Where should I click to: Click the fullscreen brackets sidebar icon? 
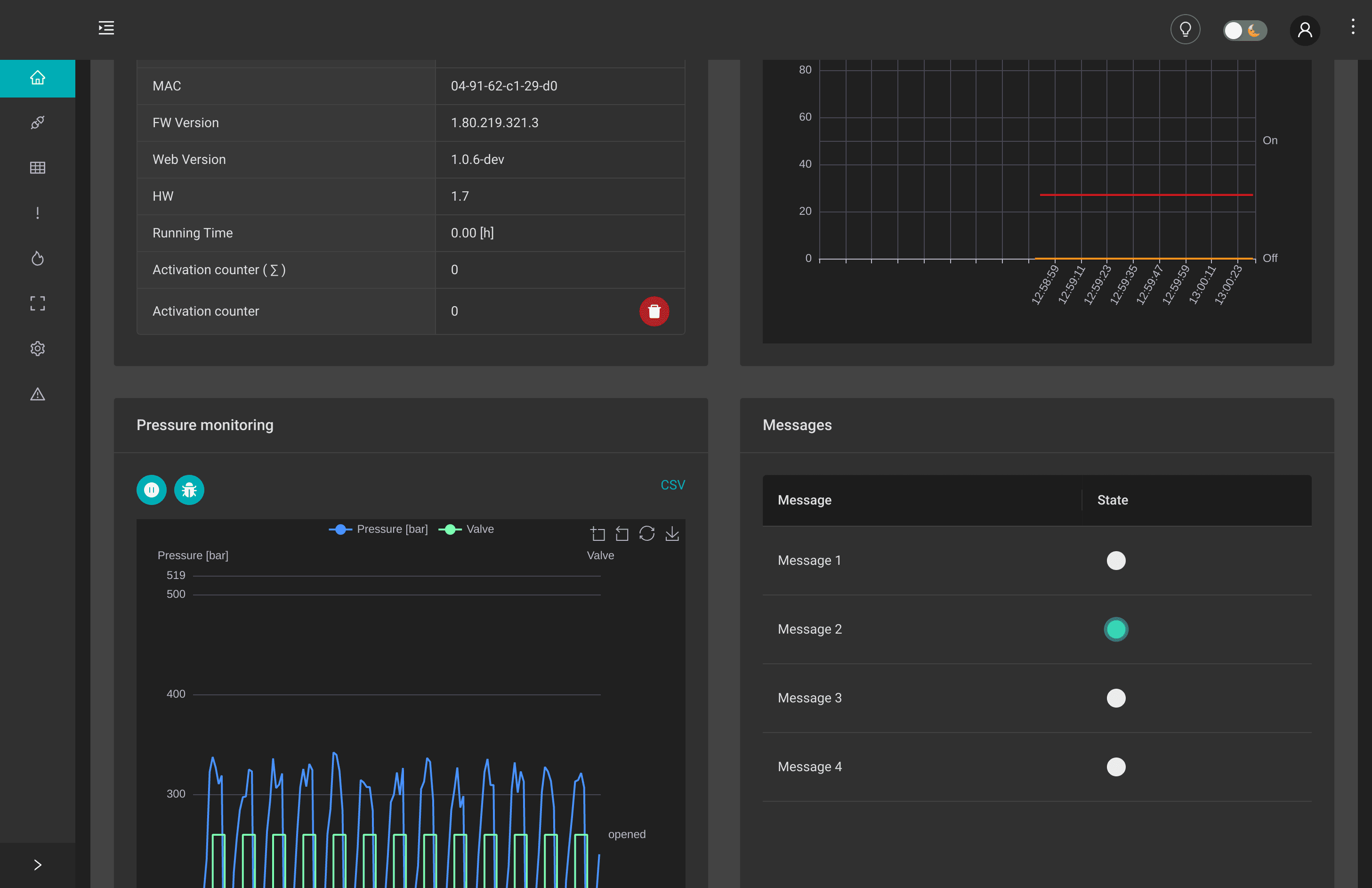pos(38,303)
